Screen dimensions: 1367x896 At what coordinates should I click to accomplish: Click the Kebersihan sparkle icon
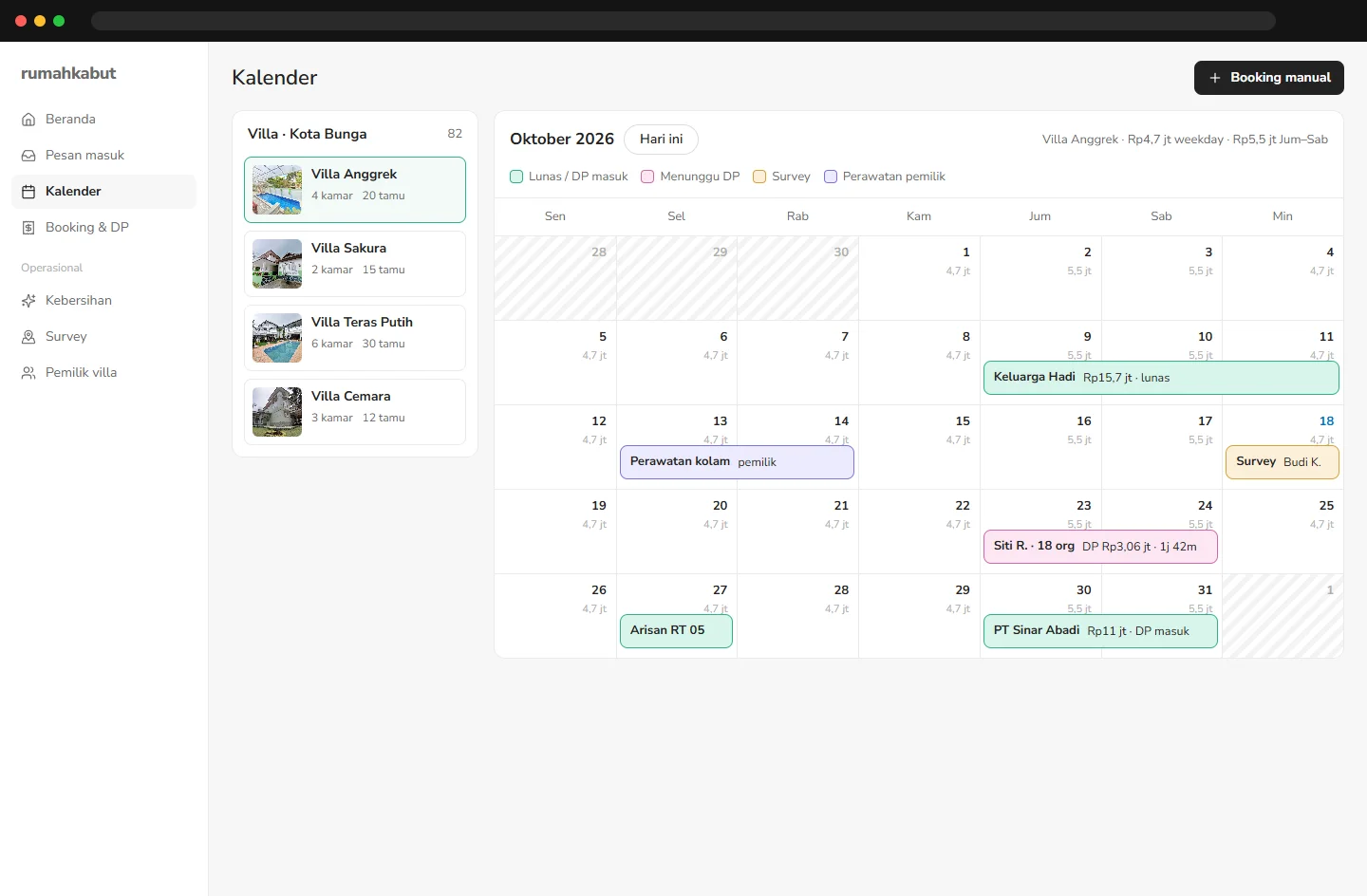[x=28, y=301]
